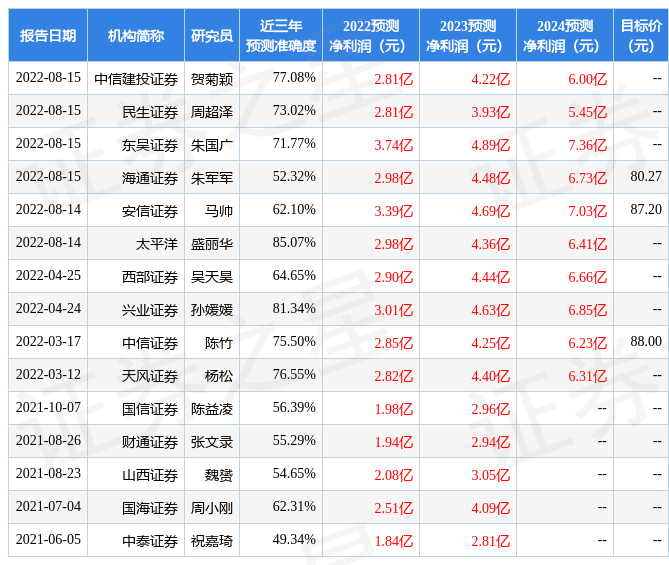
Task: Select researcher 魏赟
Action: [x=219, y=475]
